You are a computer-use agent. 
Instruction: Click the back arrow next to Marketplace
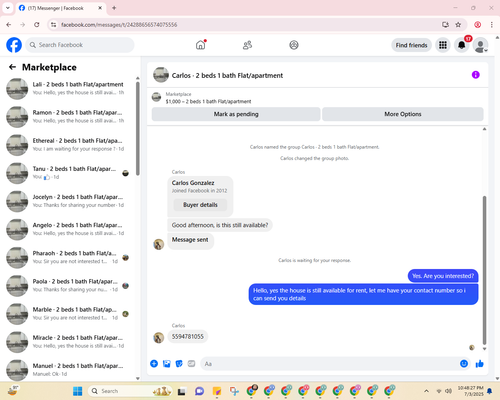coord(13,67)
